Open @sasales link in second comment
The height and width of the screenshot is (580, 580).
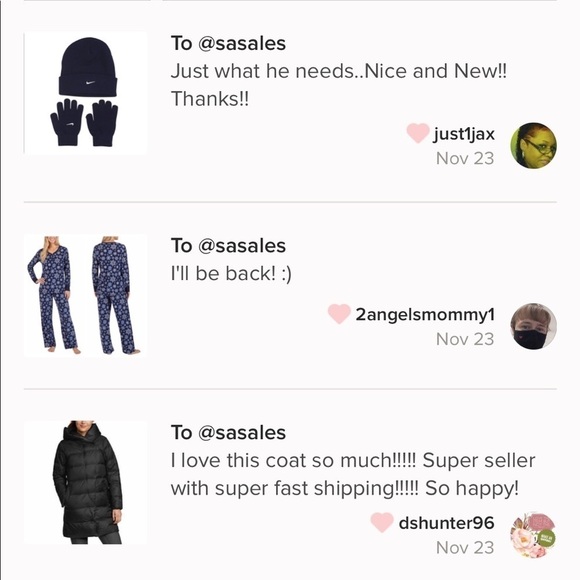242,246
